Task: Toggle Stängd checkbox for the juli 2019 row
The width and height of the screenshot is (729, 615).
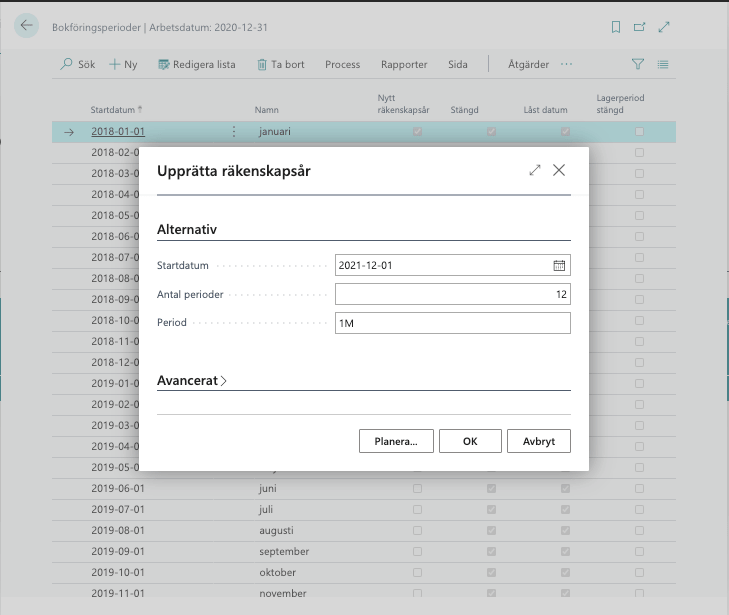Action: (x=491, y=509)
